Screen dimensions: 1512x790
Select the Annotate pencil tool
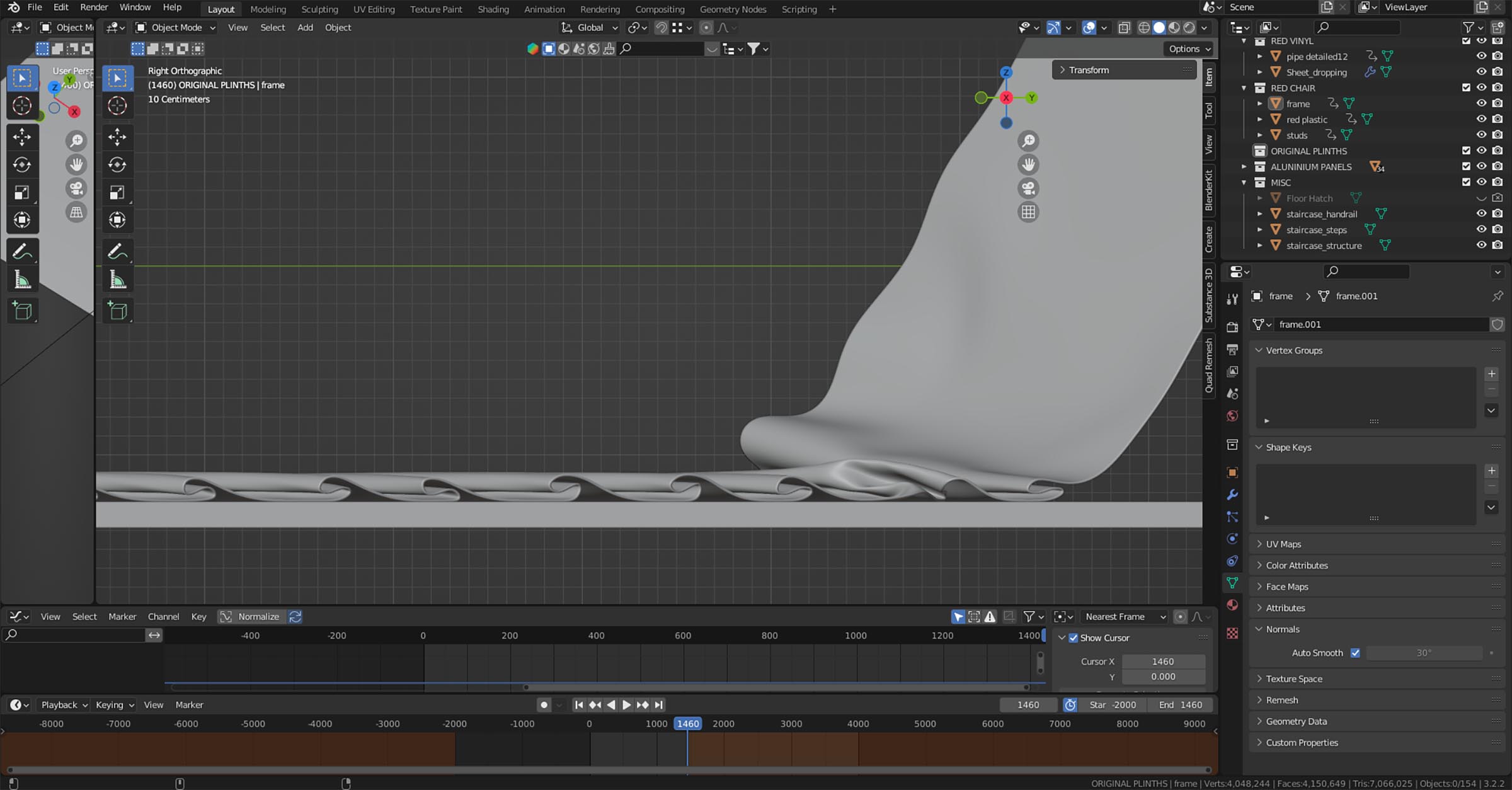point(117,252)
